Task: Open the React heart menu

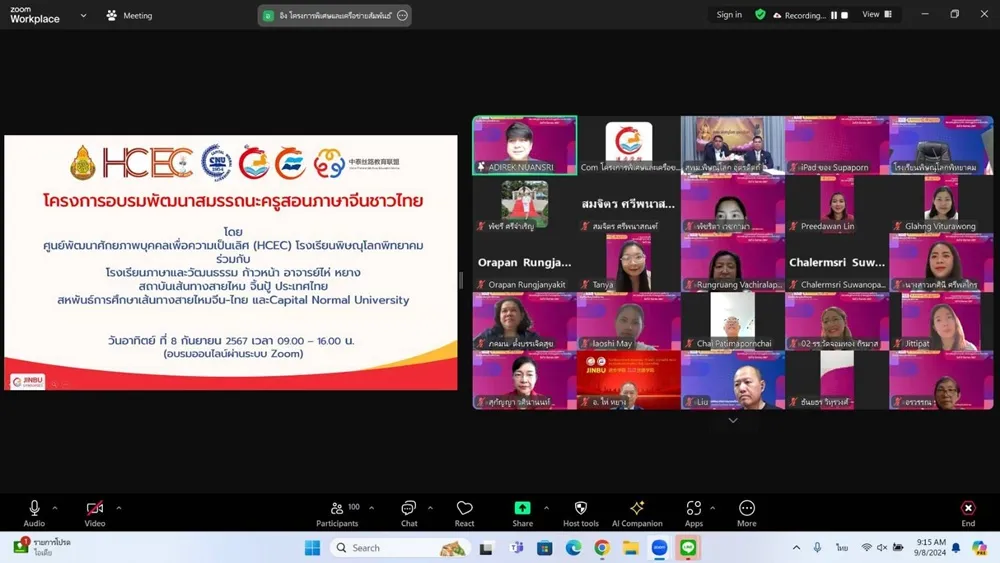Action: tap(464, 513)
